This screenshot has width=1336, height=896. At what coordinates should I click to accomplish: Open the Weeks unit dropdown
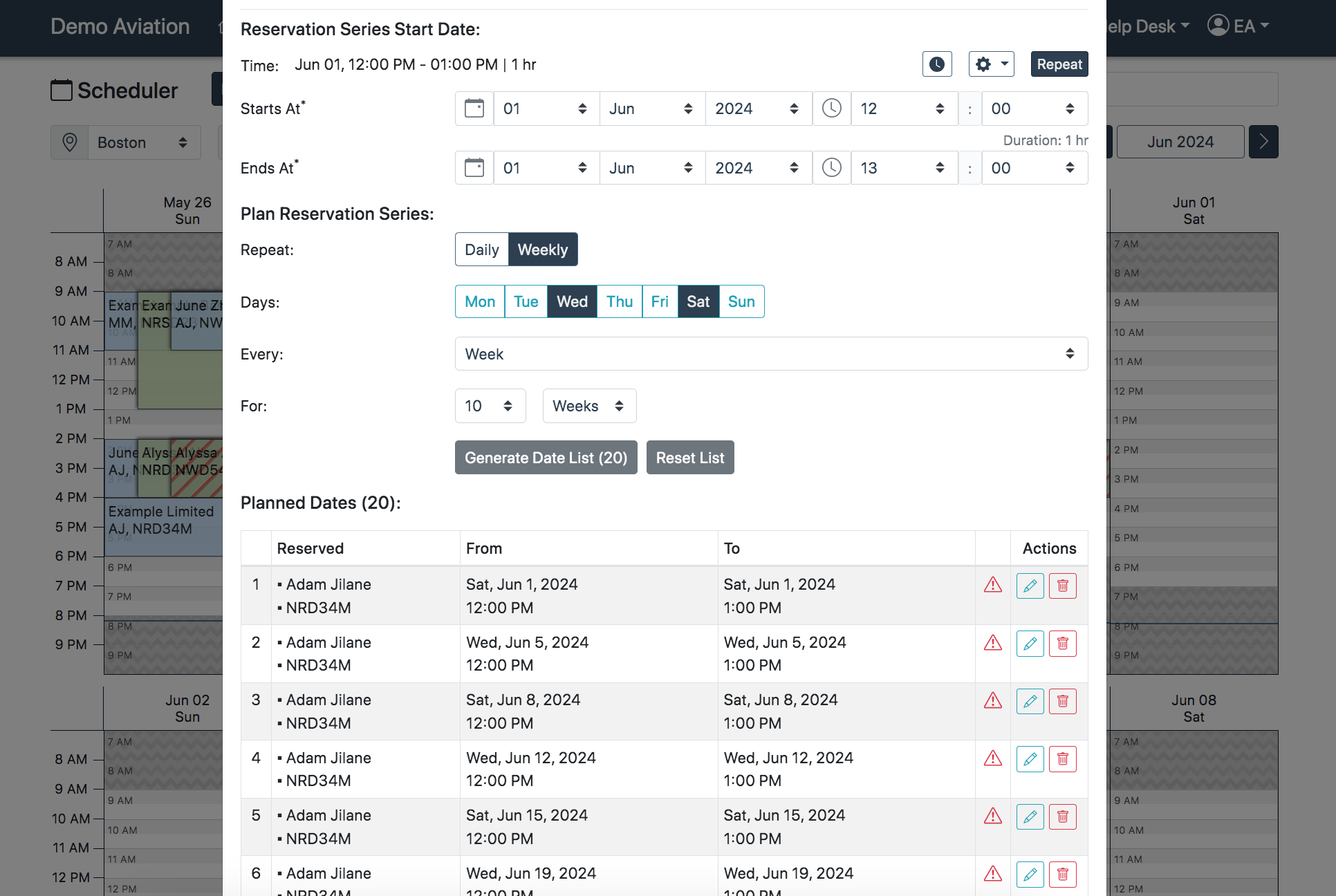589,406
